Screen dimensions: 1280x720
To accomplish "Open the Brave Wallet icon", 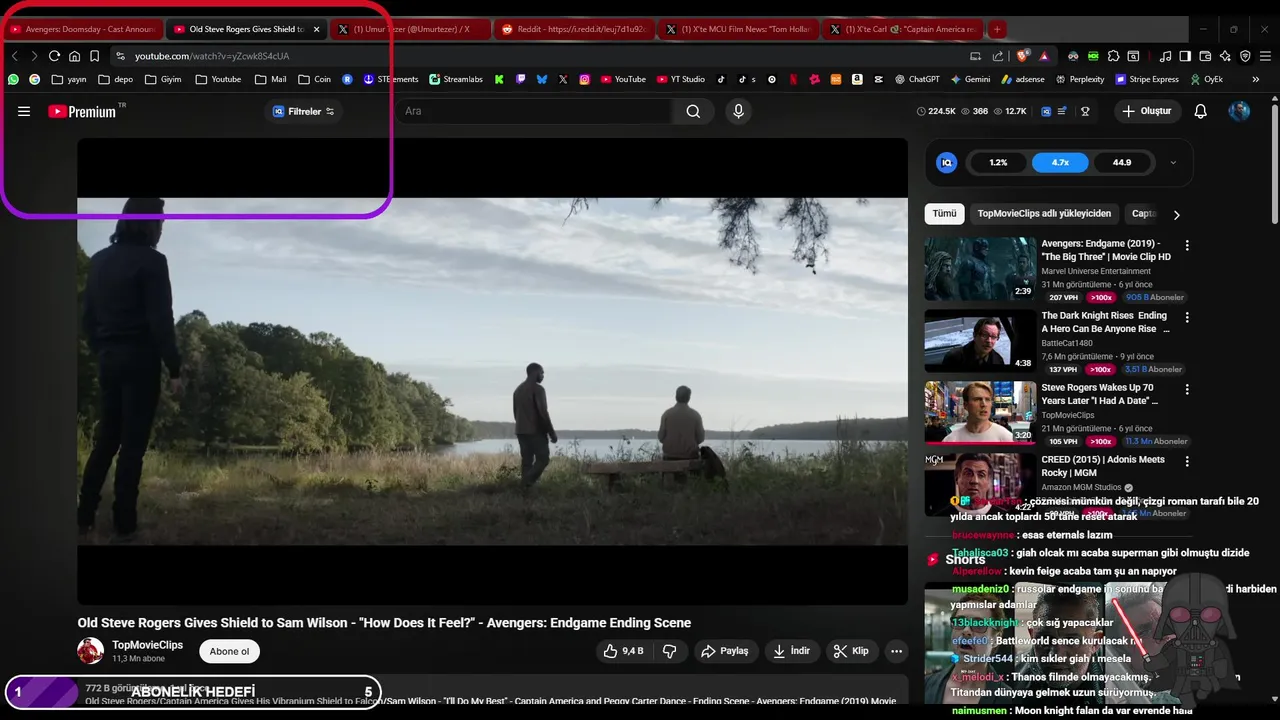I will click(1205, 56).
